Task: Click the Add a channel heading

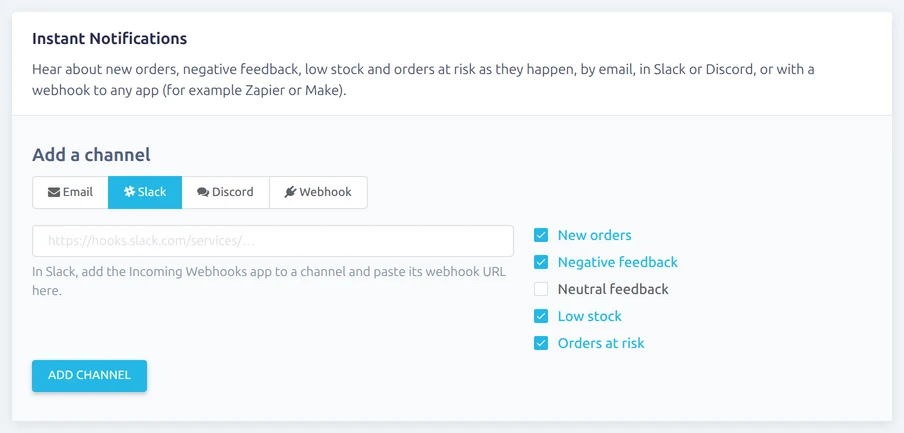Action: pos(91,155)
